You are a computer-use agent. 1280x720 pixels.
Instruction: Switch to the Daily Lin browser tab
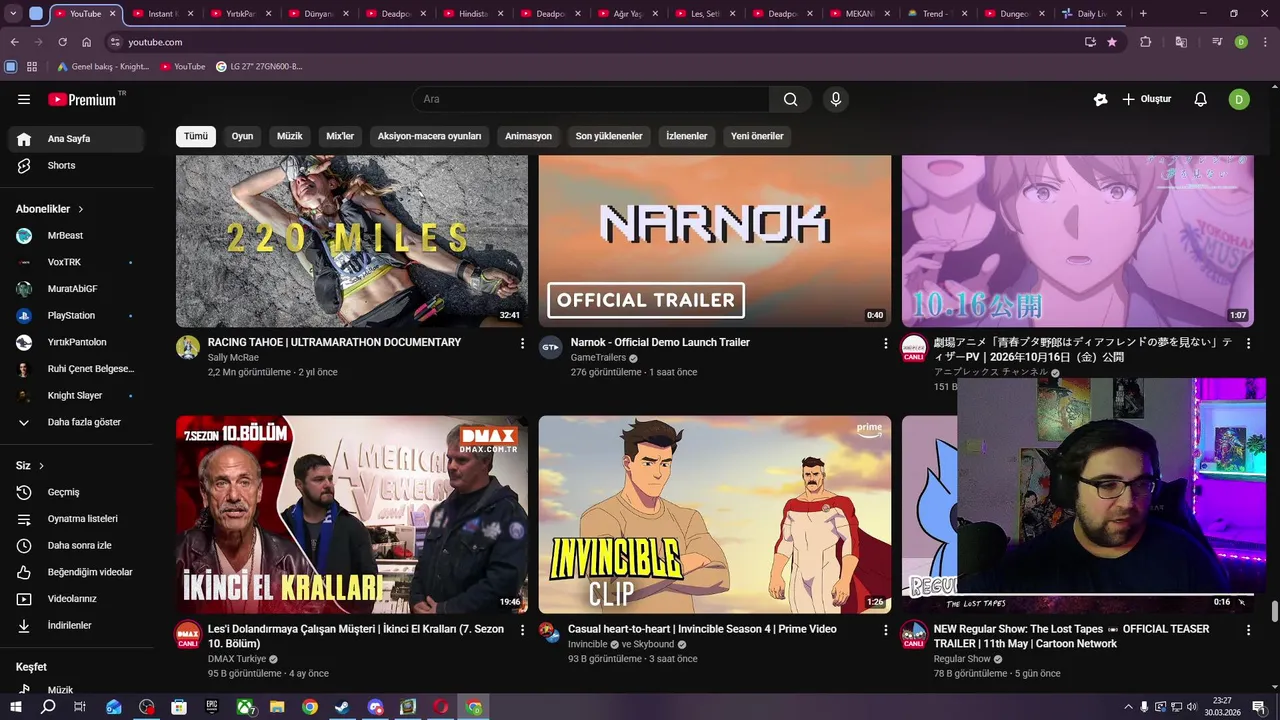(x=1090, y=14)
